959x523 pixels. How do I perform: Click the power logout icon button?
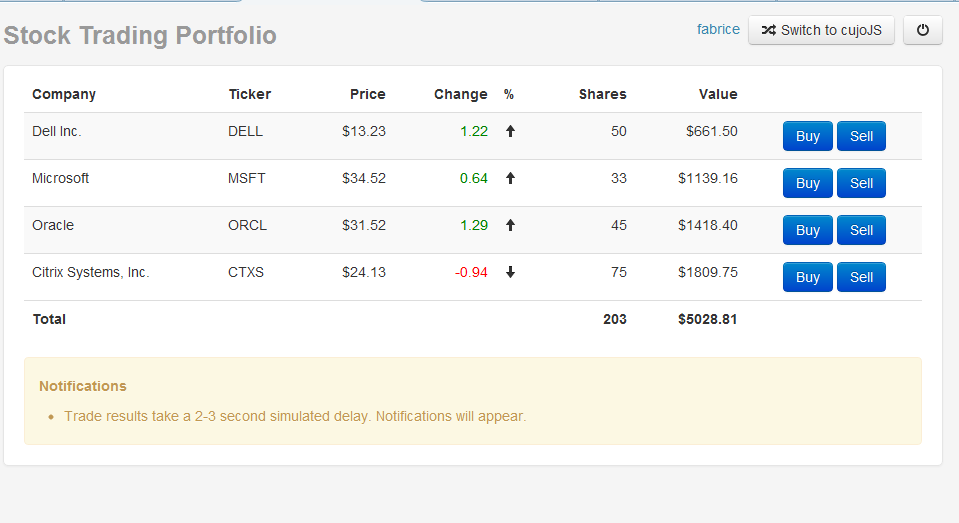(923, 30)
